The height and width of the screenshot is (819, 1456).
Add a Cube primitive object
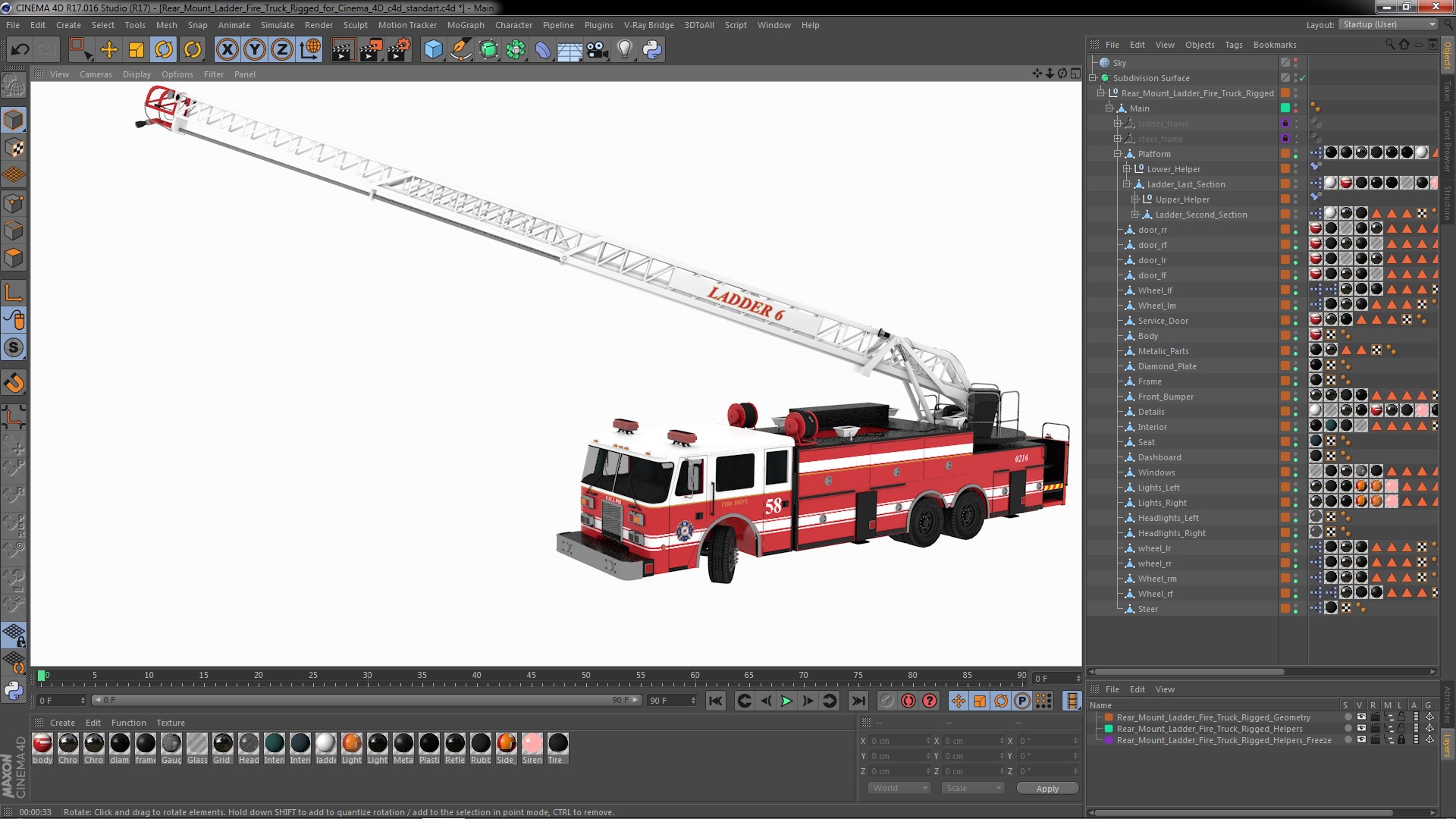coord(433,50)
